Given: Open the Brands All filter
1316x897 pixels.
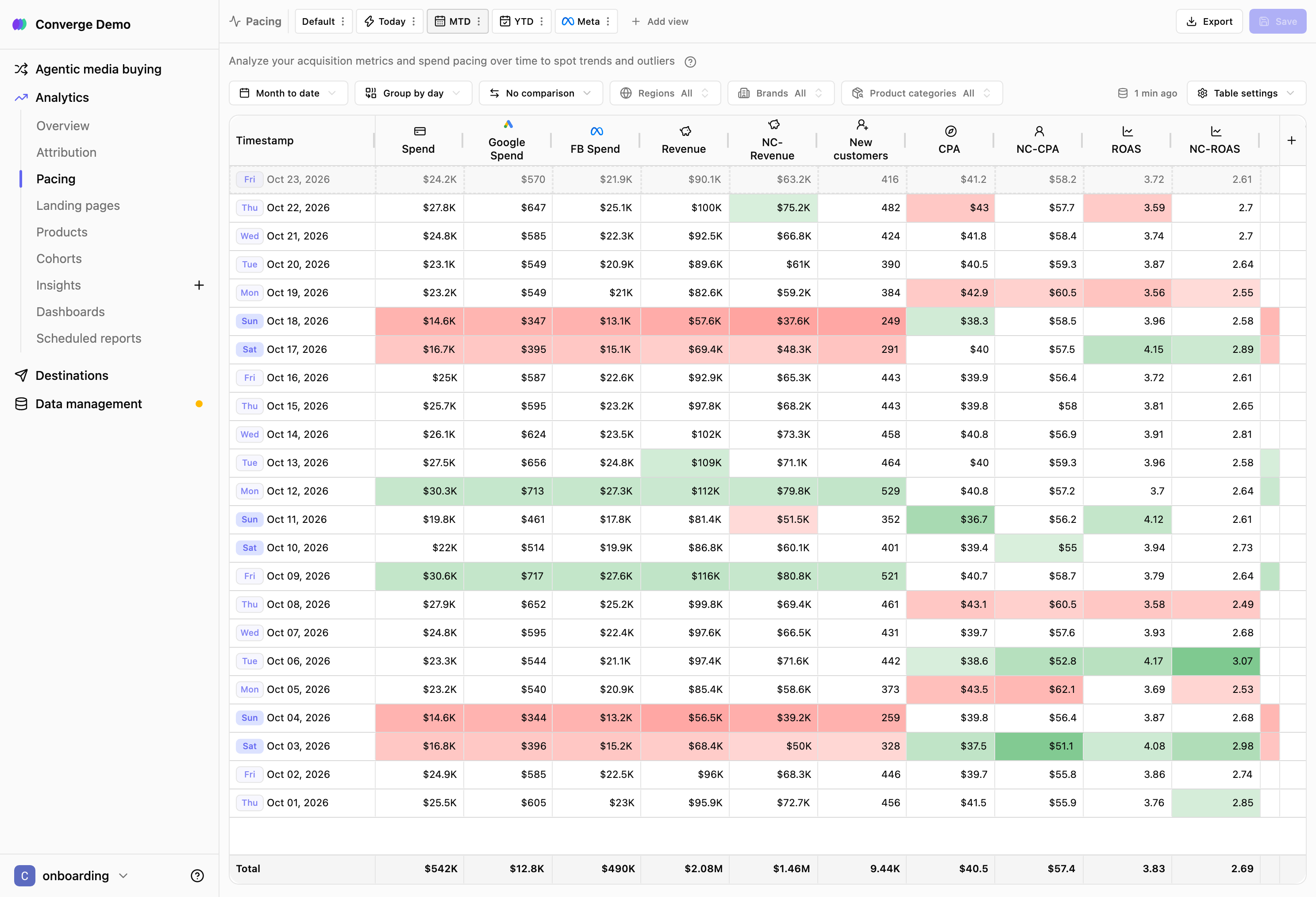Looking at the screenshot, I should coord(780,93).
